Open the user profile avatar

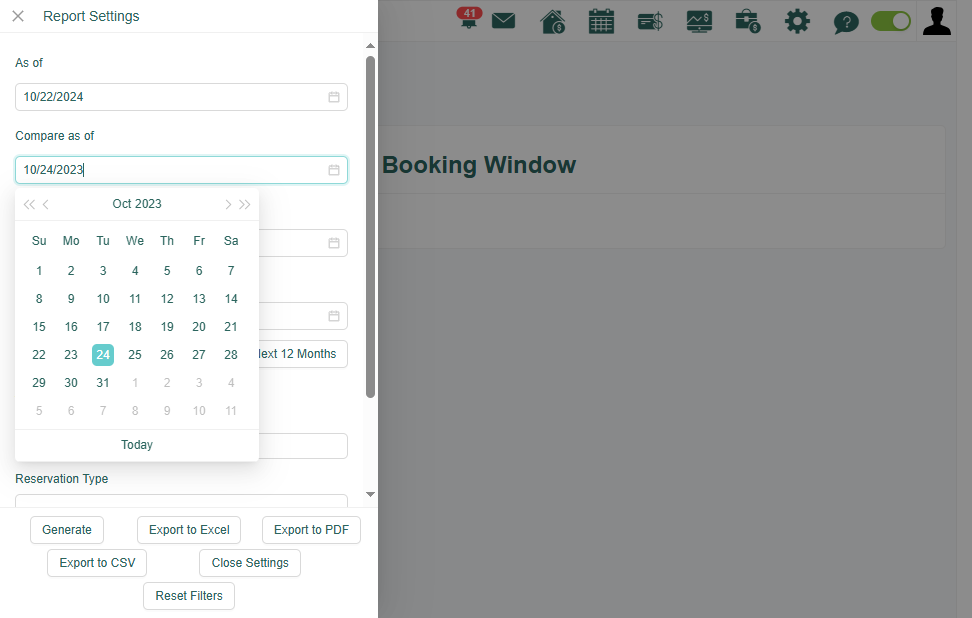[x=937, y=21]
